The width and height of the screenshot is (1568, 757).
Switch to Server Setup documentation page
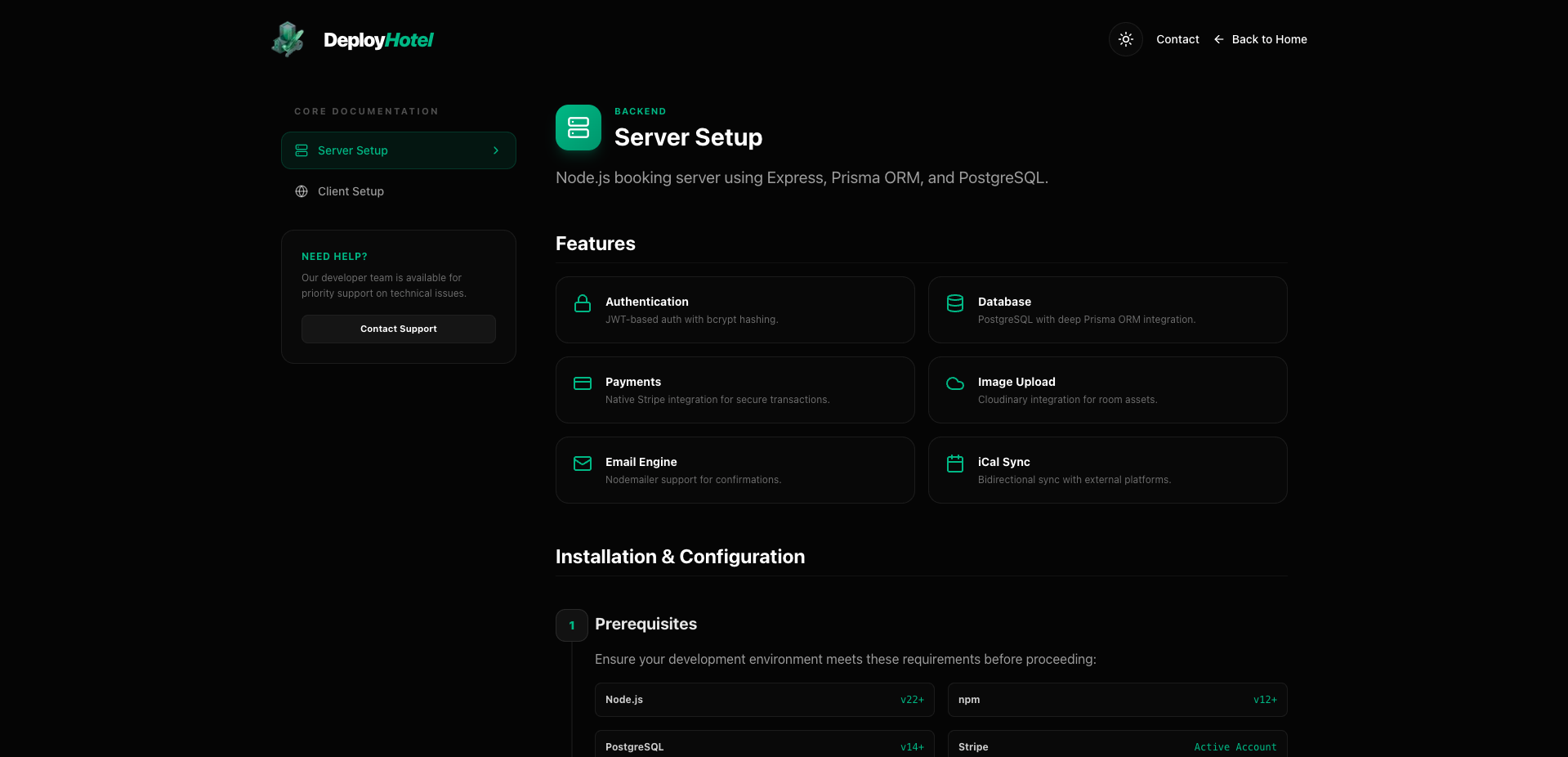click(x=352, y=150)
